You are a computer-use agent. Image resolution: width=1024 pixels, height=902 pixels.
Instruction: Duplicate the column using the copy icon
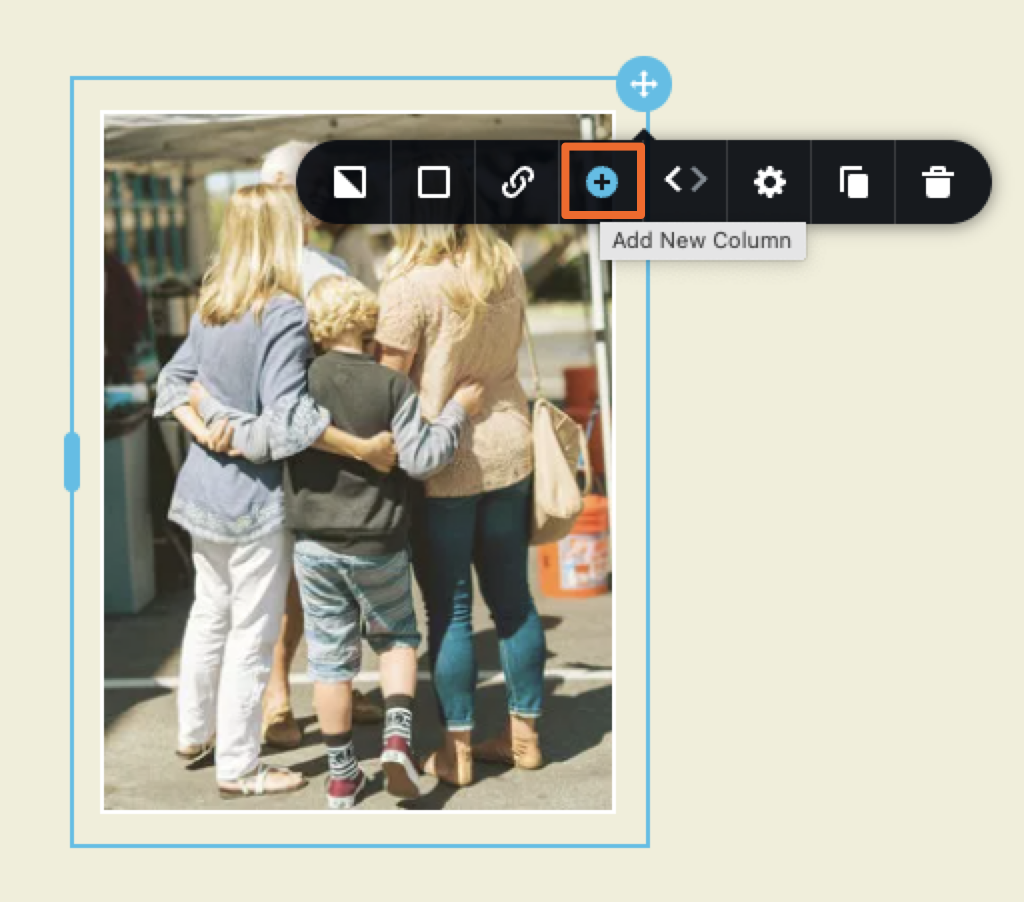click(853, 182)
